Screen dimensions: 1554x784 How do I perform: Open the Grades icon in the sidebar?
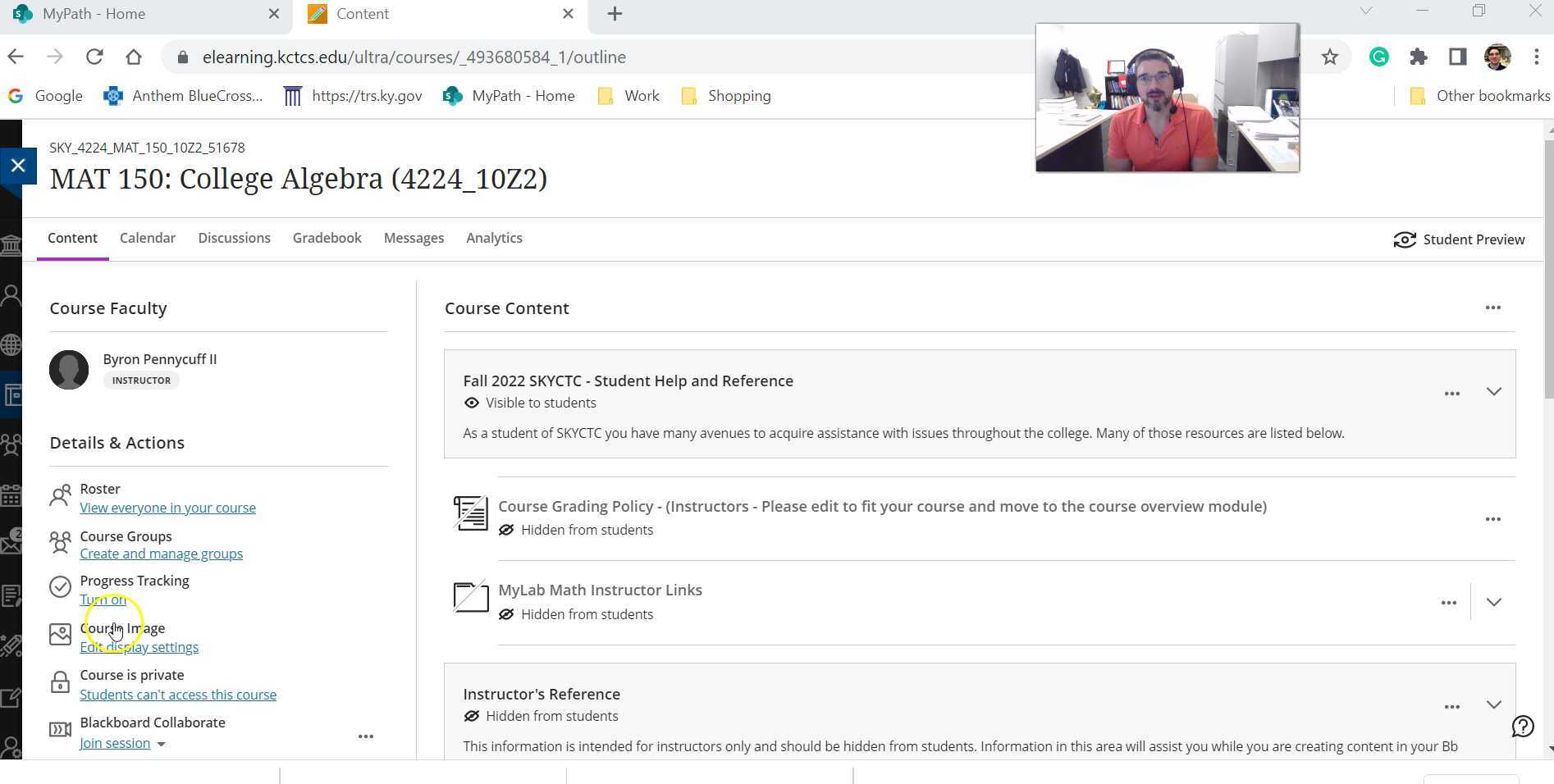11,596
